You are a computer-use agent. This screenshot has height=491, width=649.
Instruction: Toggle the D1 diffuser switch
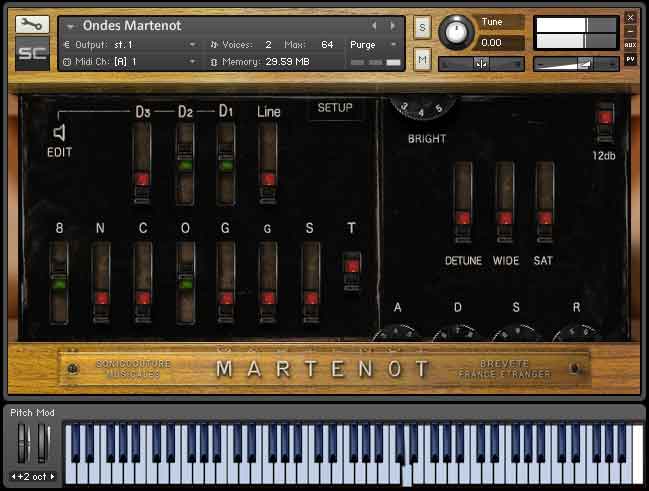click(226, 163)
